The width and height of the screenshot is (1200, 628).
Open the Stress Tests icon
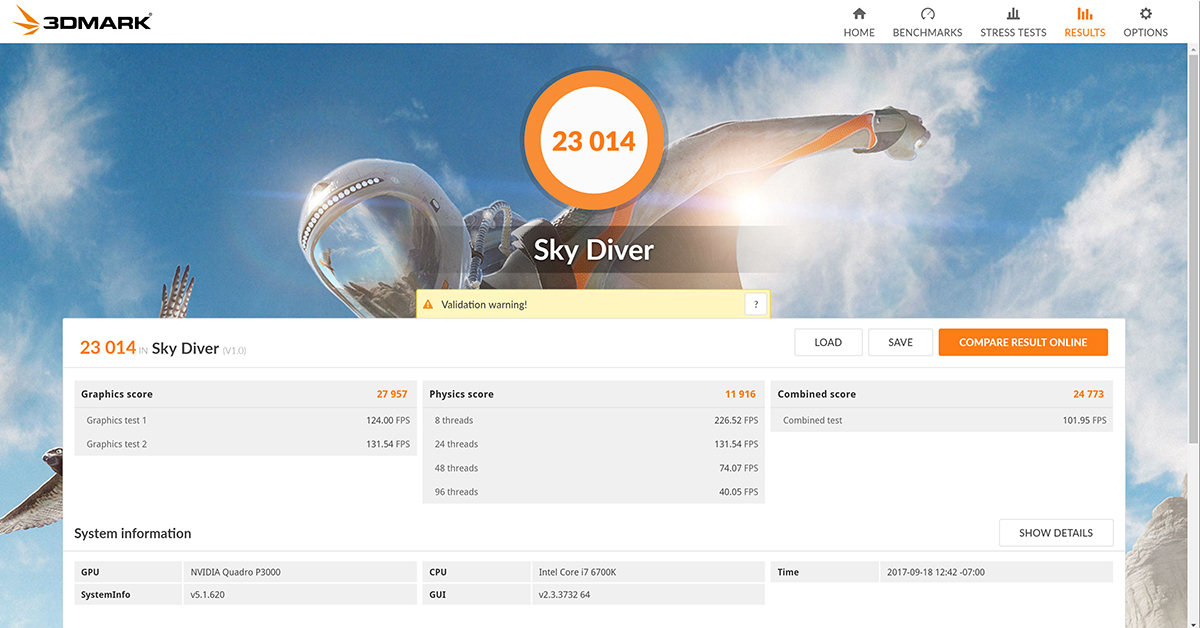[1013, 14]
